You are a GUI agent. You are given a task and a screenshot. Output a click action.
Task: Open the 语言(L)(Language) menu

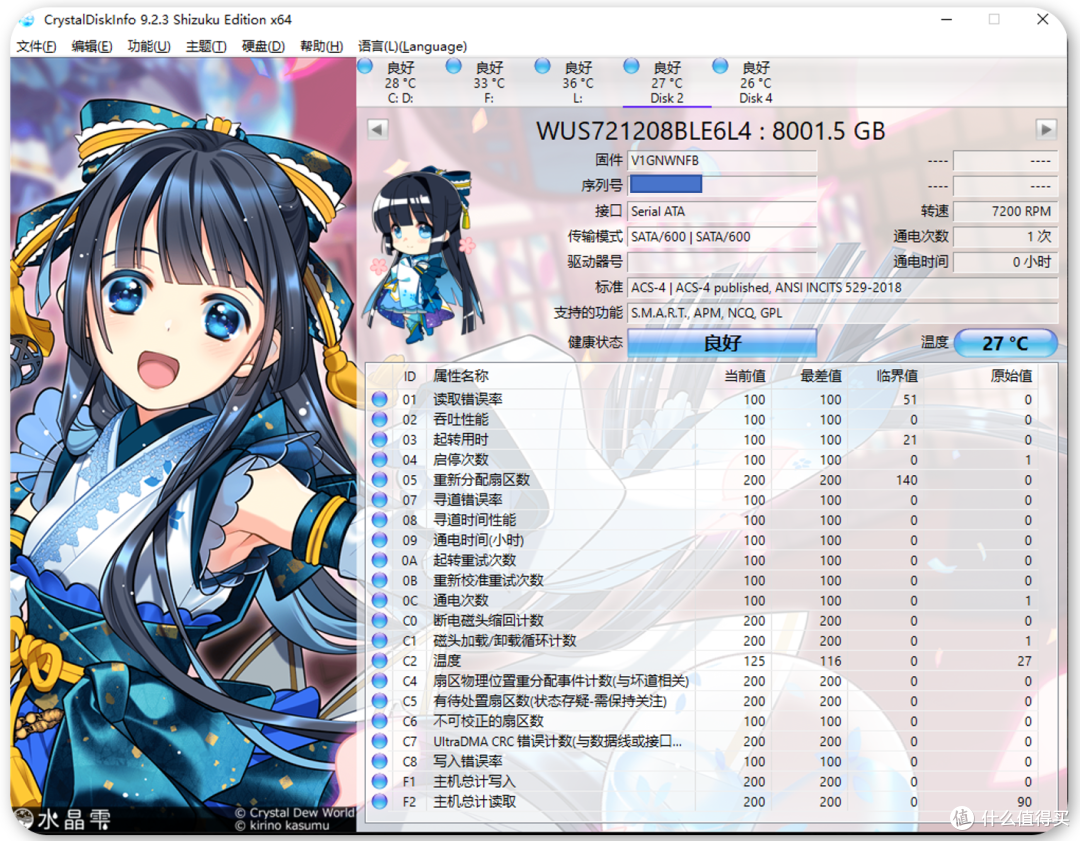(x=413, y=46)
